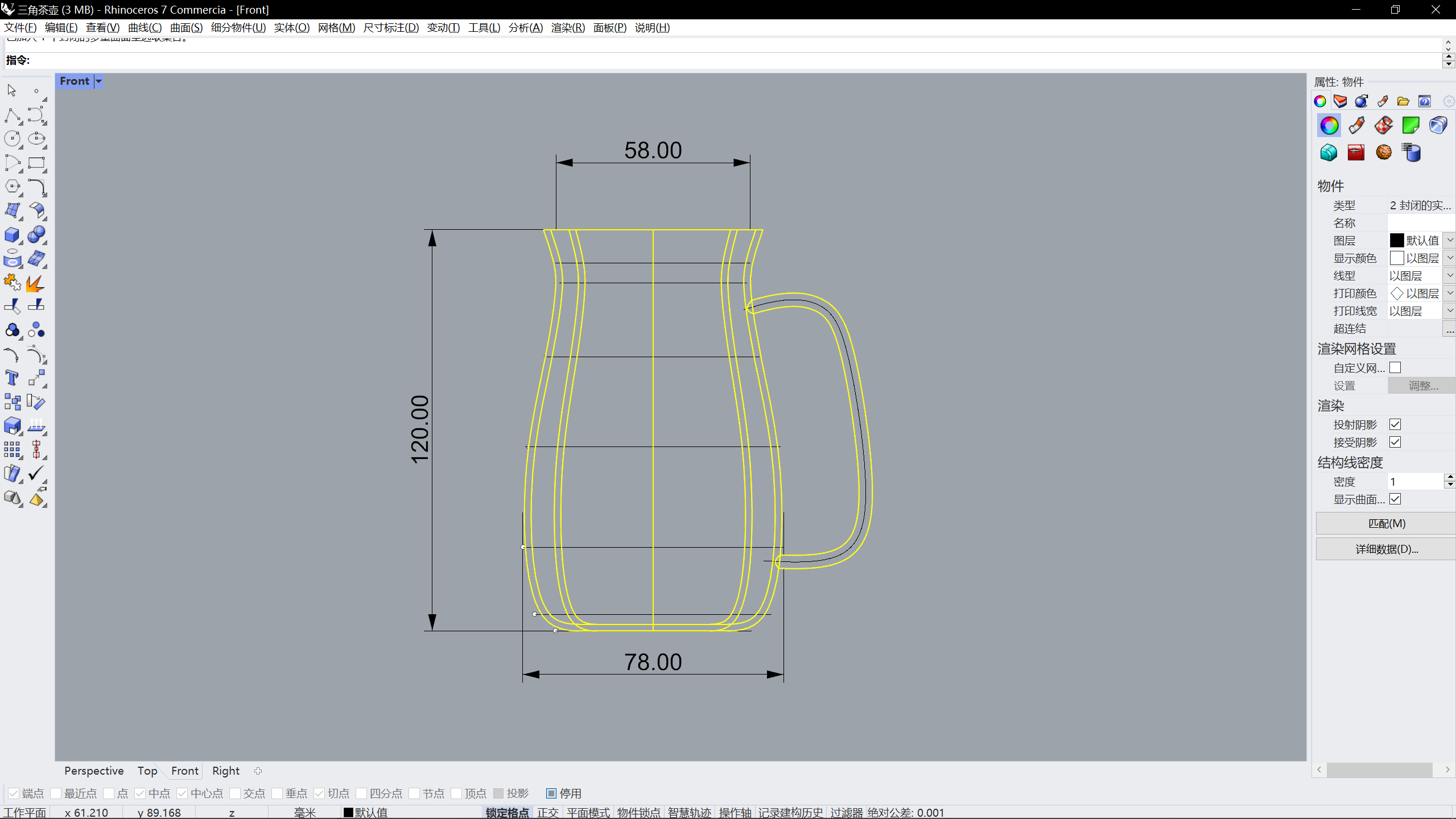Choose the Circle drawing tool
The image size is (1456, 819).
[11, 139]
